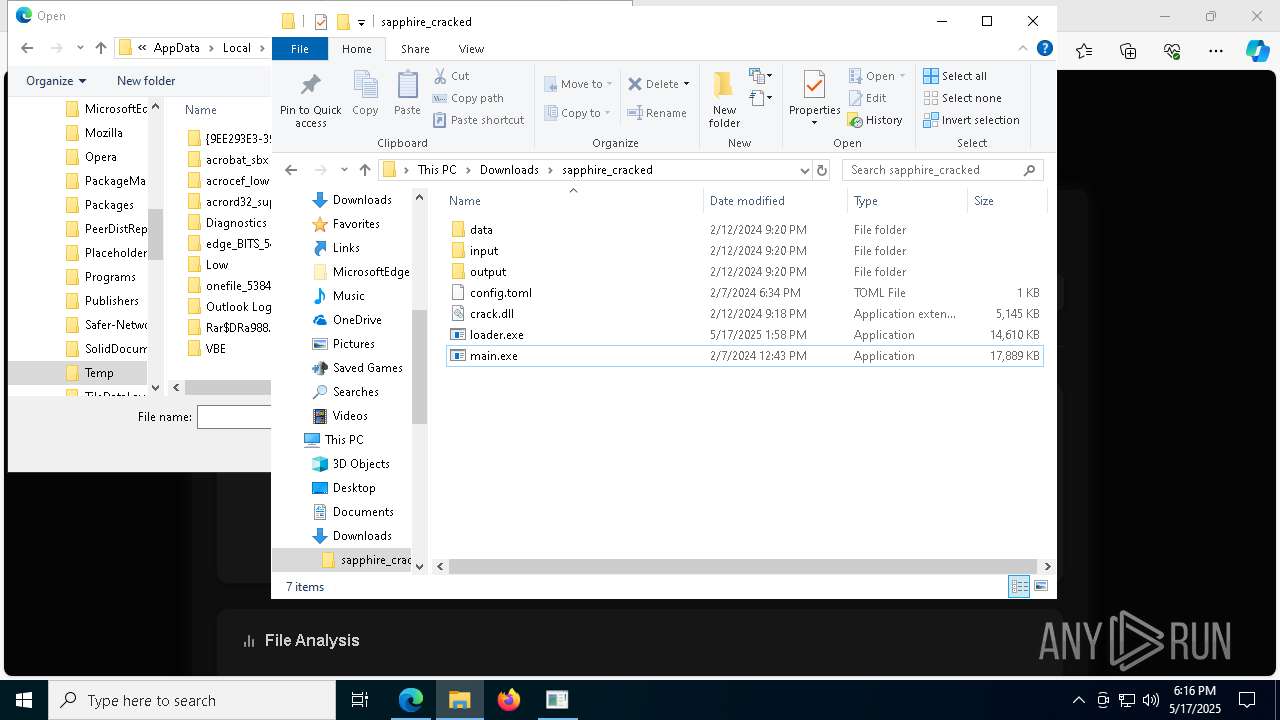Click File name field in Open dialog
This screenshot has height=720, width=1280.
(x=234, y=417)
